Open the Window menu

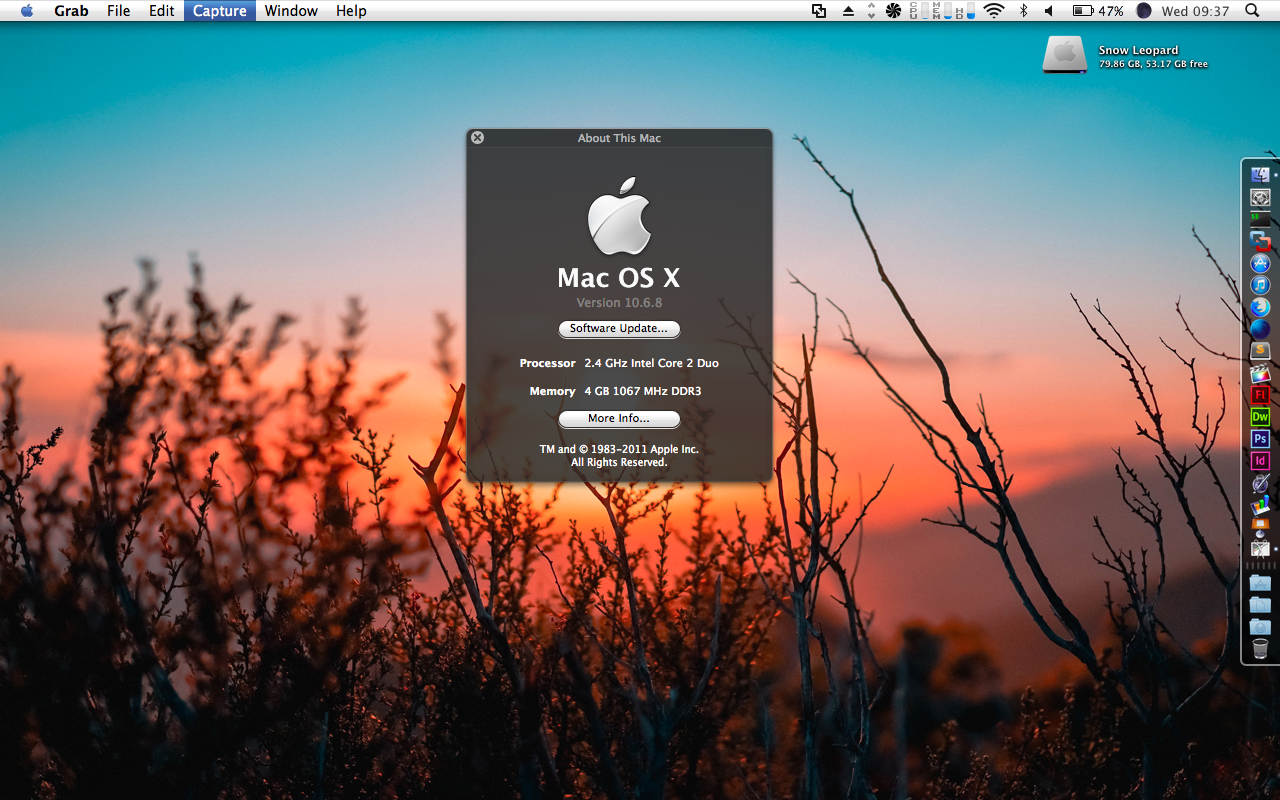[291, 11]
